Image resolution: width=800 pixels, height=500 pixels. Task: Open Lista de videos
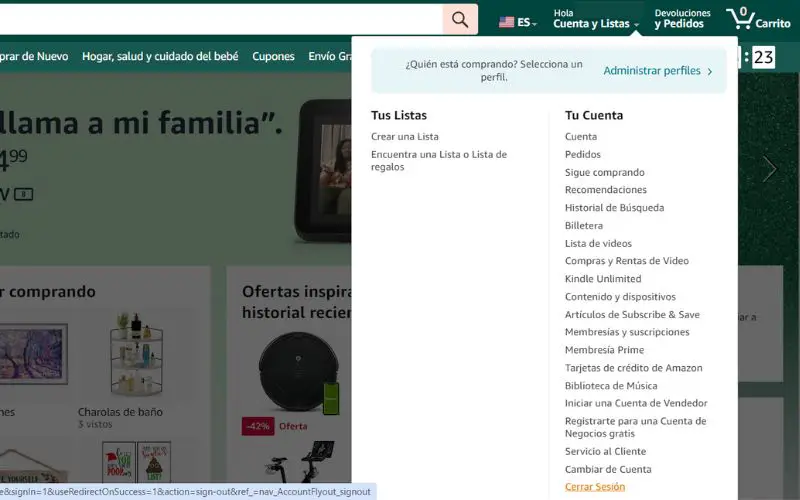598,243
